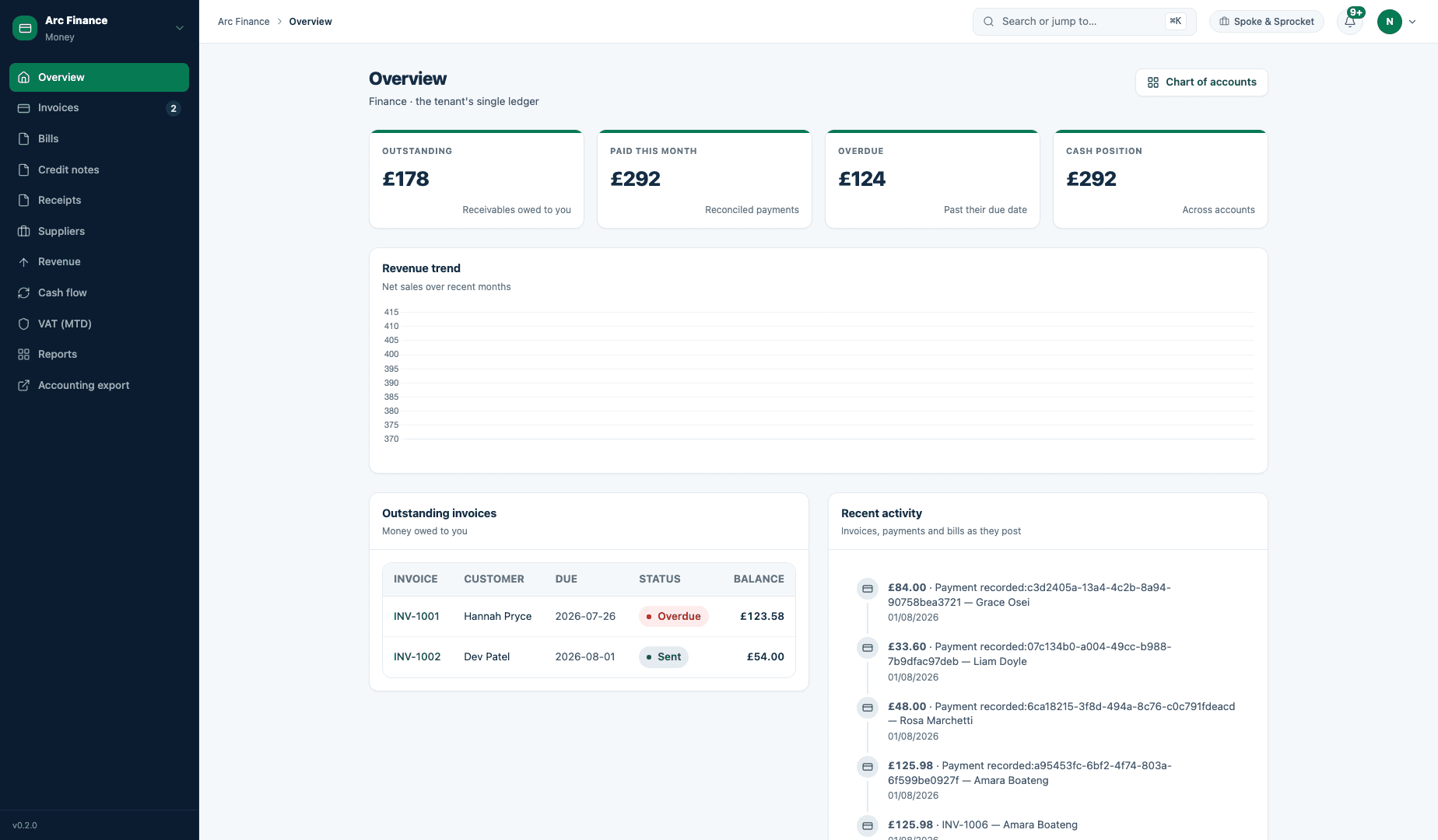Click the Arc Finance breadcrumb link
Image resolution: width=1438 pixels, height=840 pixels.
[244, 22]
